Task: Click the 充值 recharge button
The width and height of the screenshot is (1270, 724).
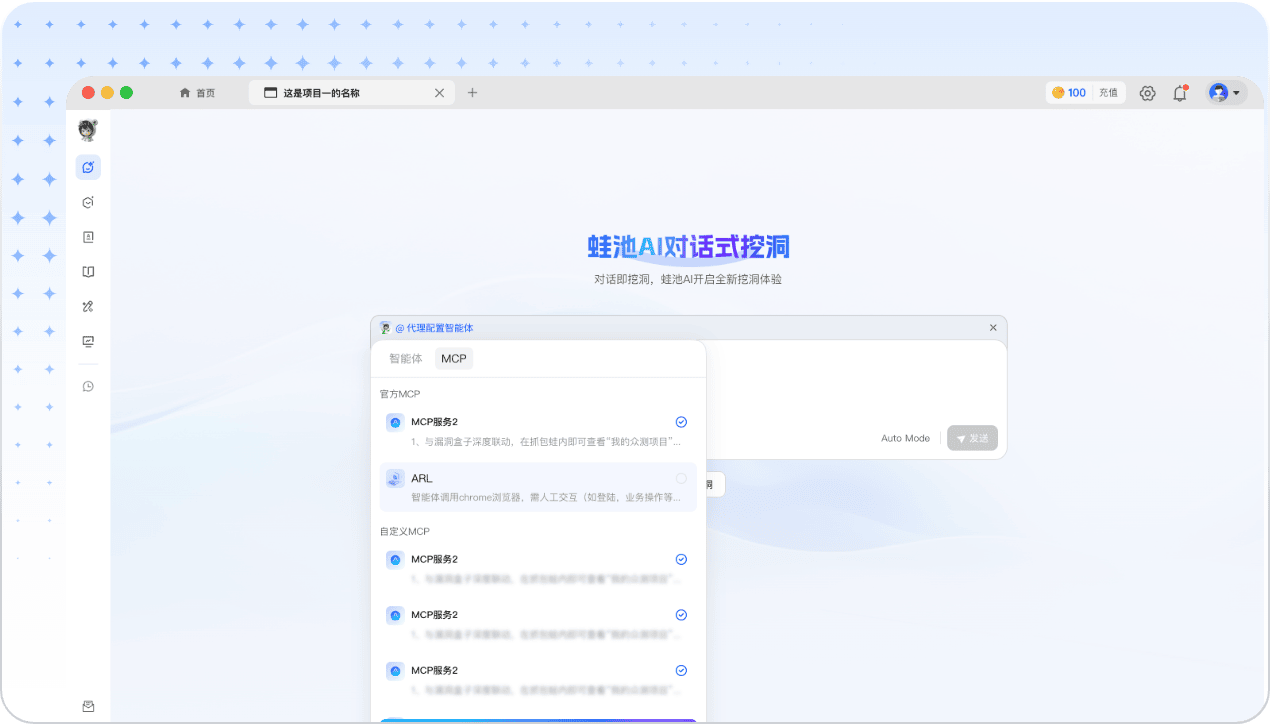Action: (1108, 93)
